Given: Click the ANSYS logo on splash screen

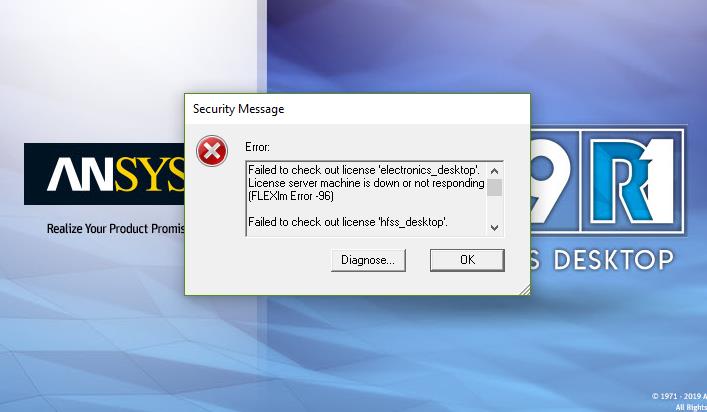Looking at the screenshot, I should [x=105, y=174].
